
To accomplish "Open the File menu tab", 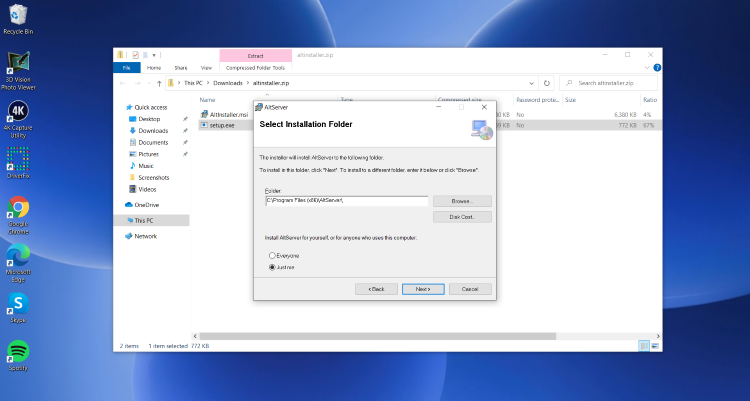I will [x=126, y=68].
